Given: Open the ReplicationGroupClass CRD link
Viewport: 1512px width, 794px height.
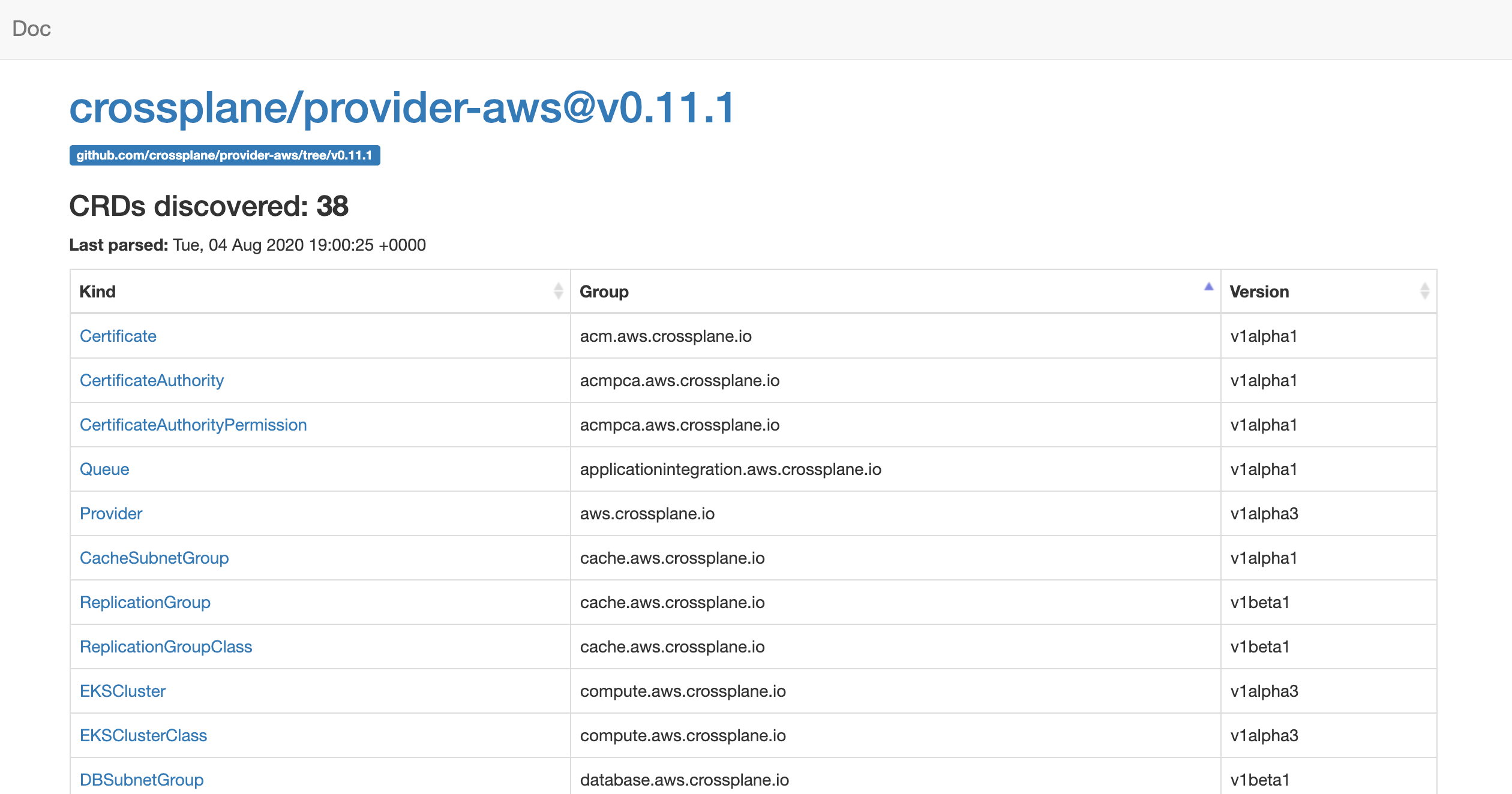Looking at the screenshot, I should pyautogui.click(x=166, y=646).
